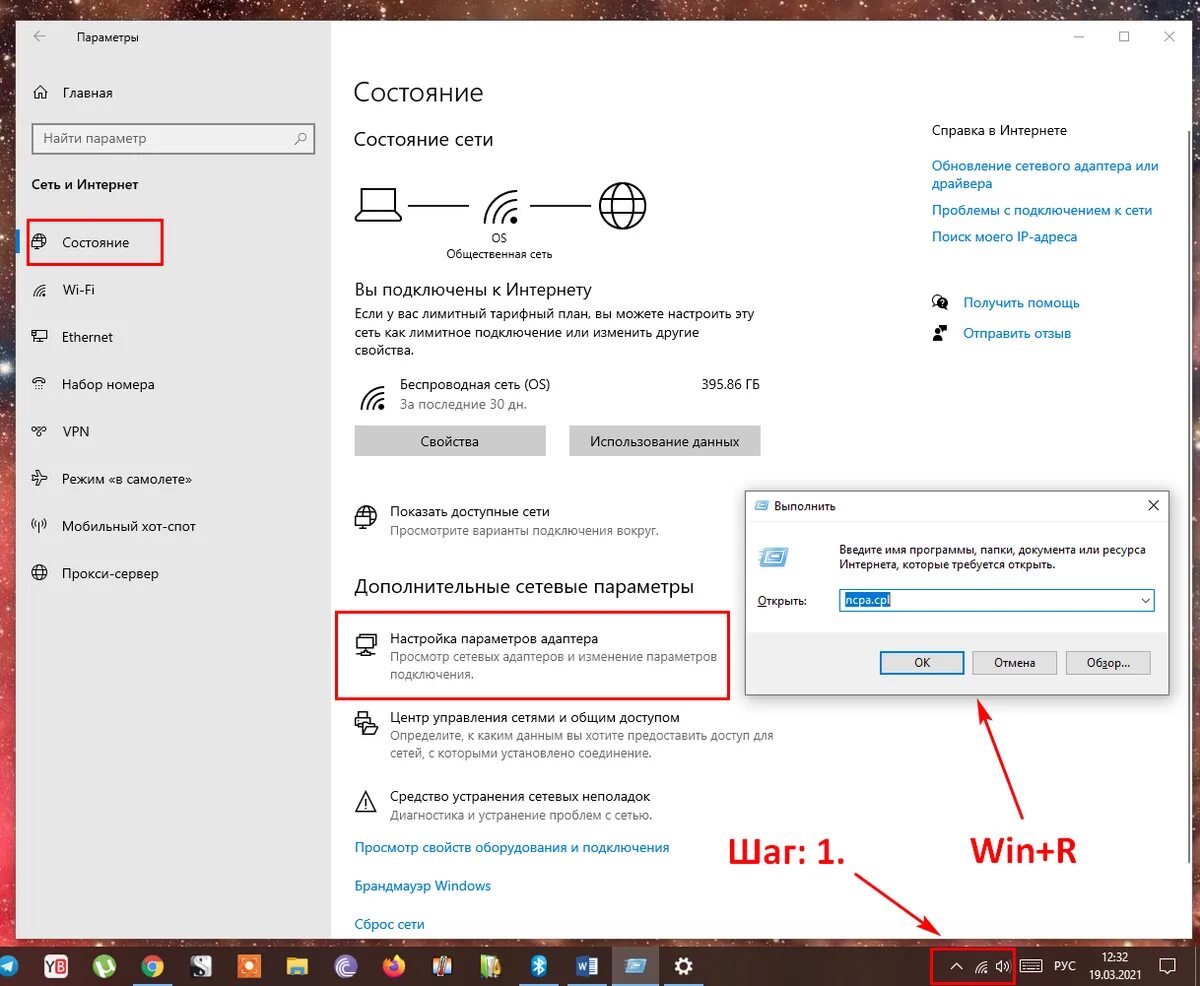Click Беспроводная сеть (OS) entry
The image size is (1200, 986).
tap(475, 384)
